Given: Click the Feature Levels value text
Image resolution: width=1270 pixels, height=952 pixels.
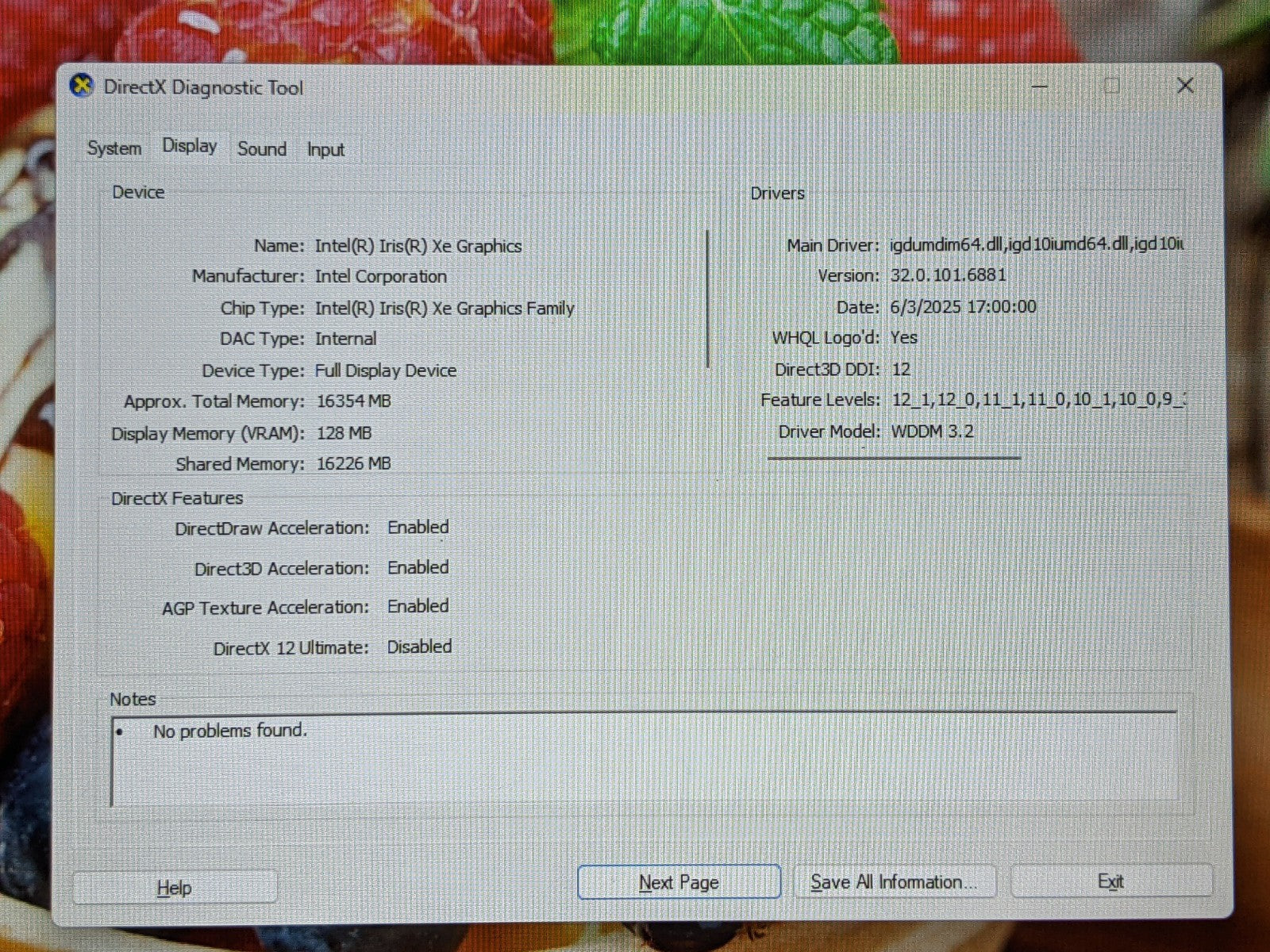Looking at the screenshot, I should [x=1037, y=400].
